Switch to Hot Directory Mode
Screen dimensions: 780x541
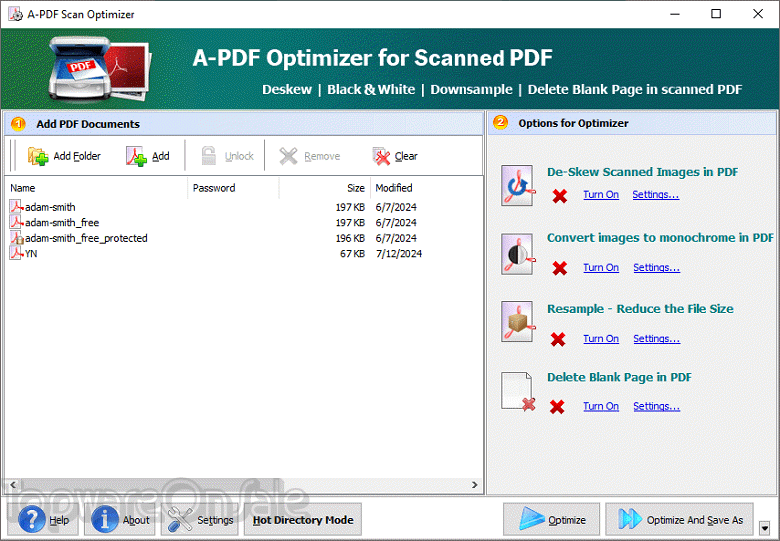[303, 520]
